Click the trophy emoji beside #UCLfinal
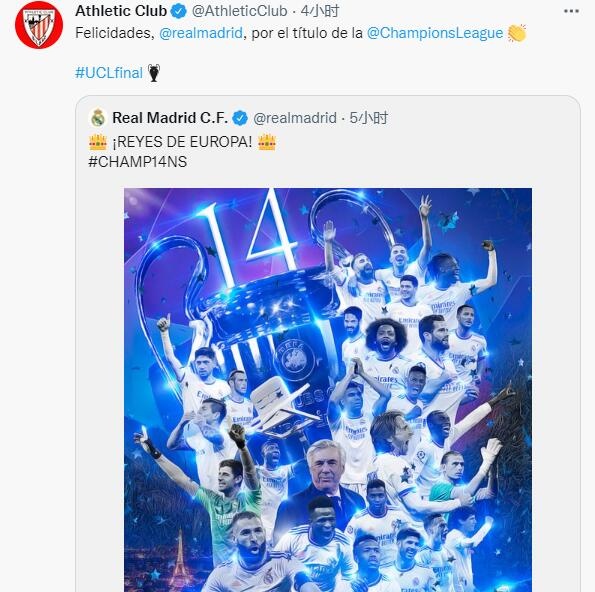This screenshot has height=592, width=595. 154,73
